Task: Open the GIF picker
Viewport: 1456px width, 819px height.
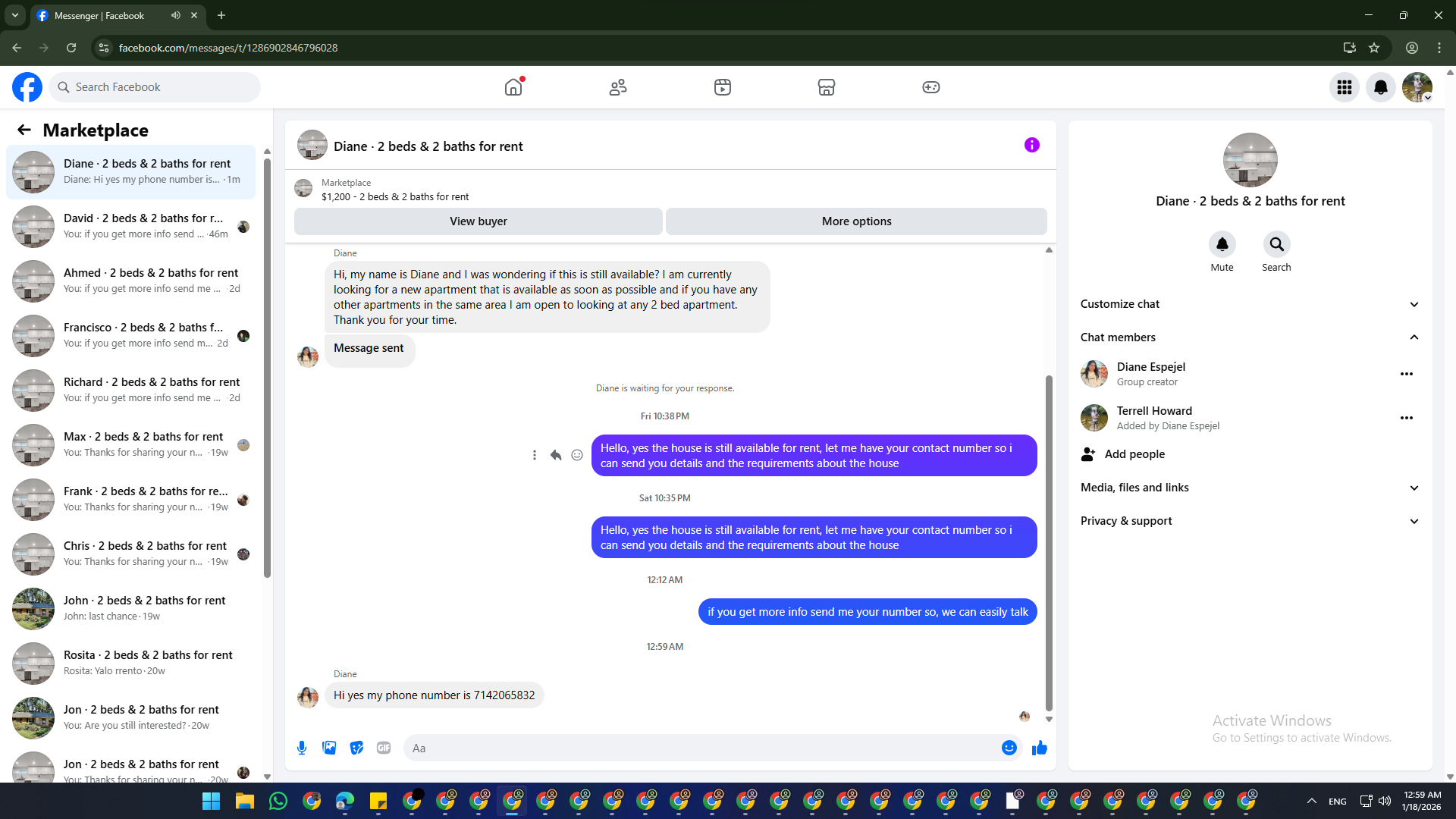Action: (384, 748)
